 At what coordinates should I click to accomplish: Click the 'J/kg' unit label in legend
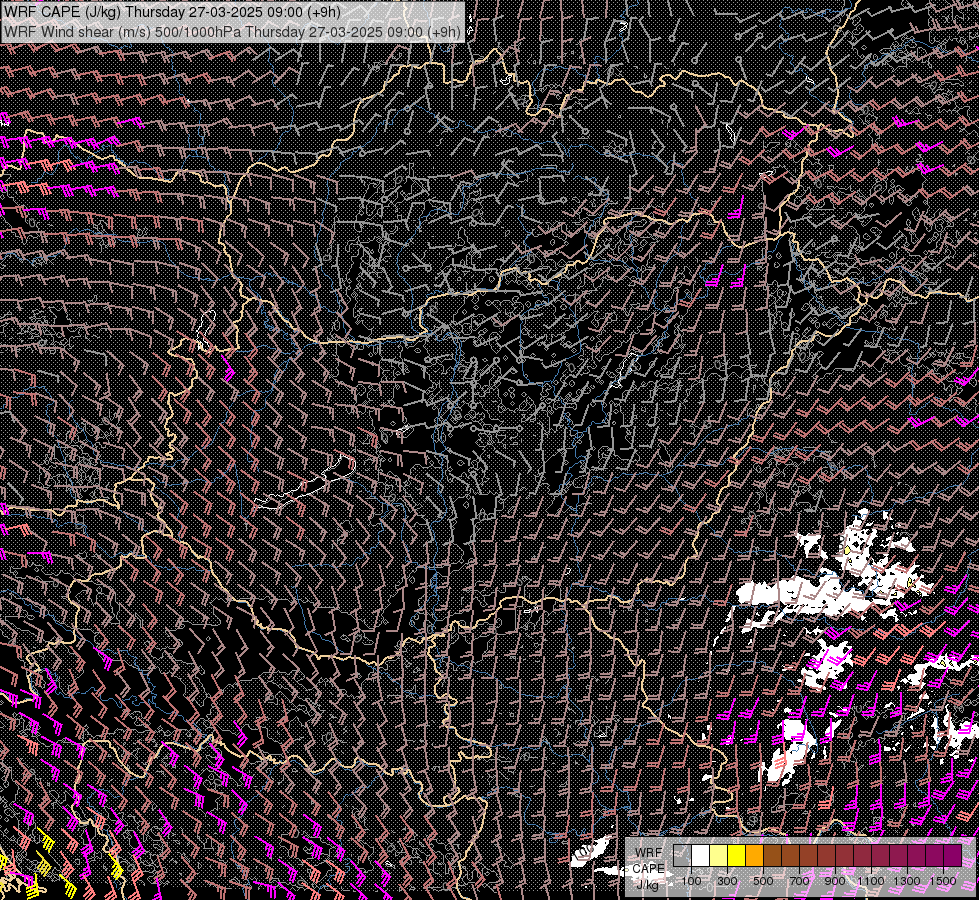coord(647,884)
